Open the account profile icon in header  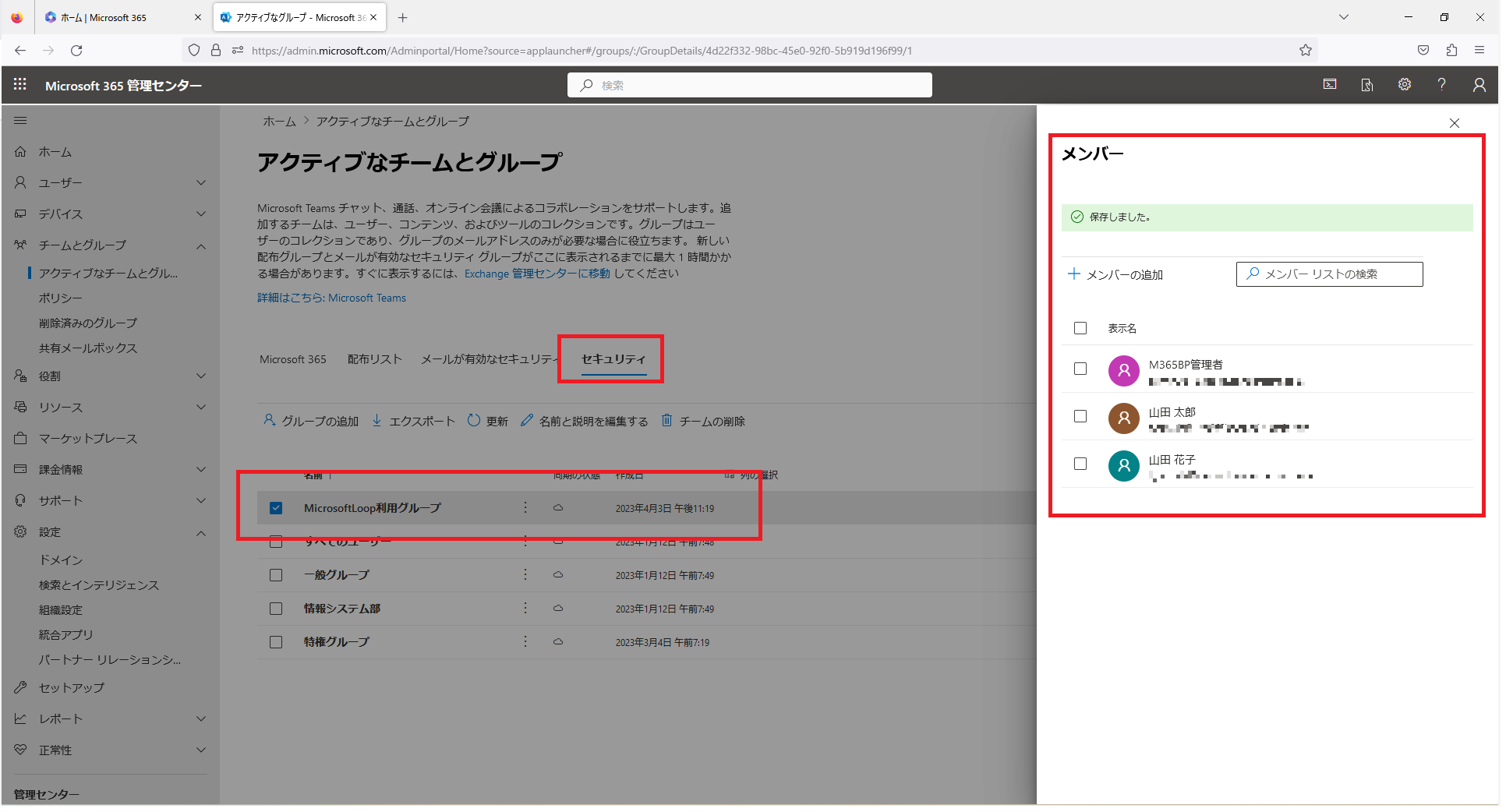[1479, 85]
